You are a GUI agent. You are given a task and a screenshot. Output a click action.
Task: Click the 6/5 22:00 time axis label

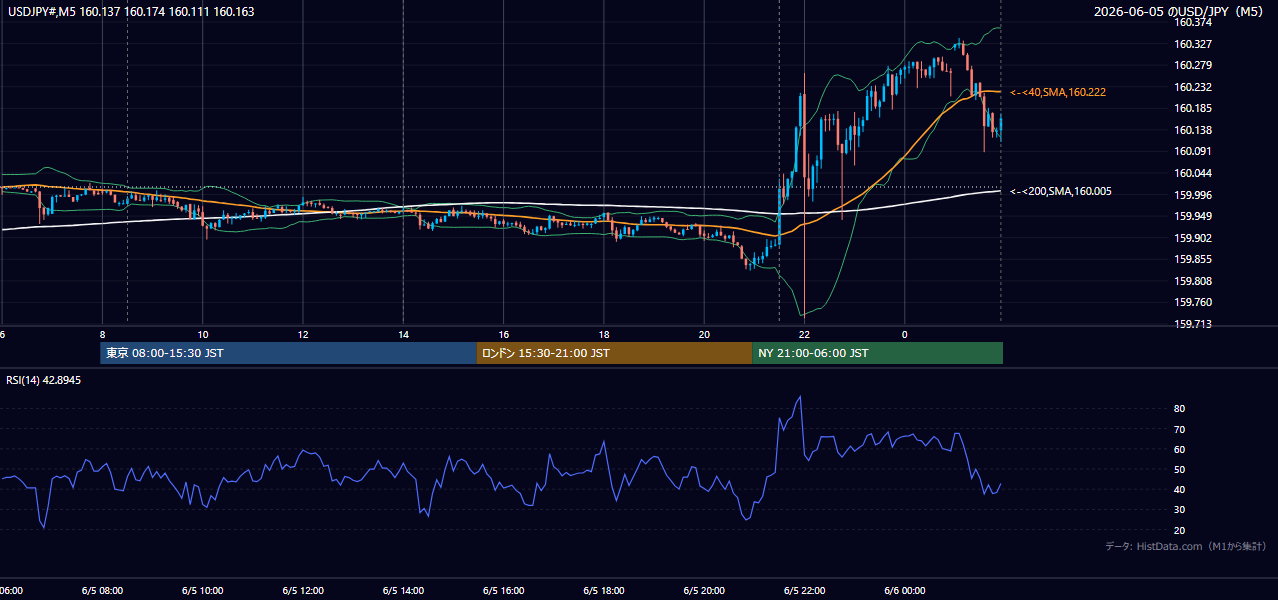[804, 590]
